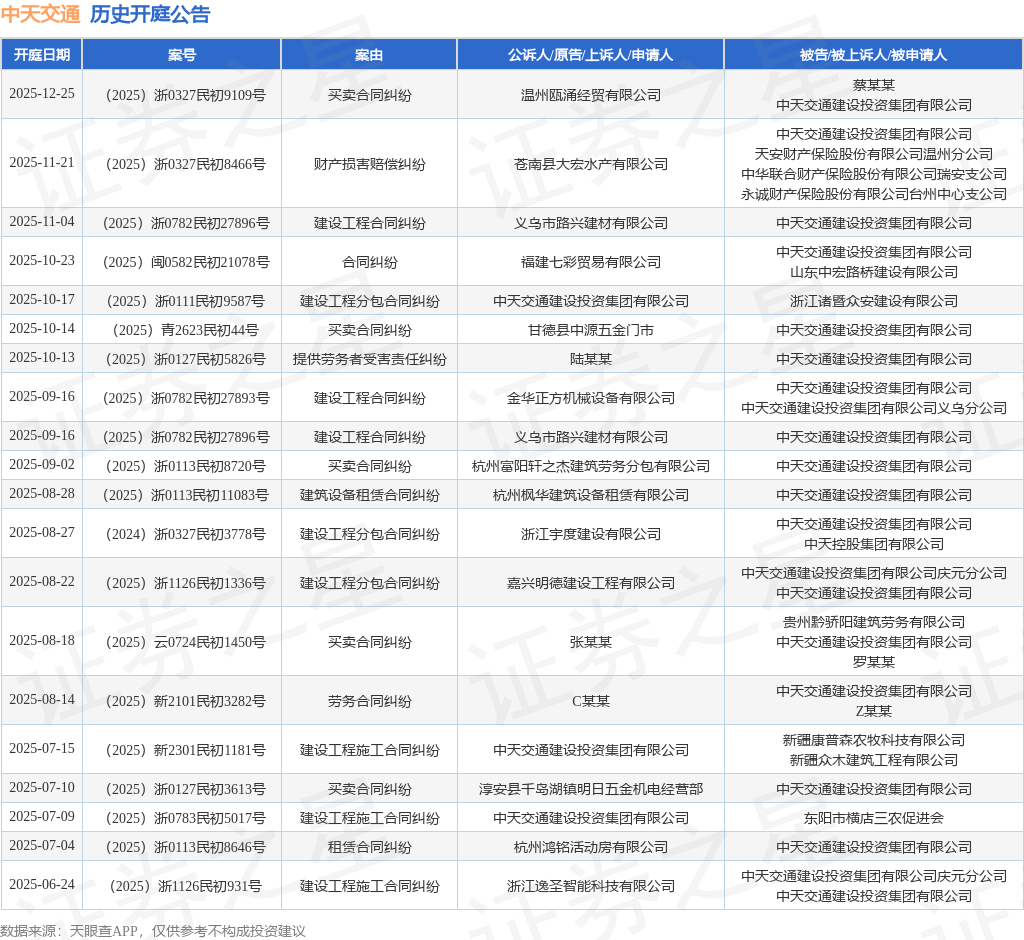
Task: Select the 开庭日期 column header
Action: (x=42, y=55)
